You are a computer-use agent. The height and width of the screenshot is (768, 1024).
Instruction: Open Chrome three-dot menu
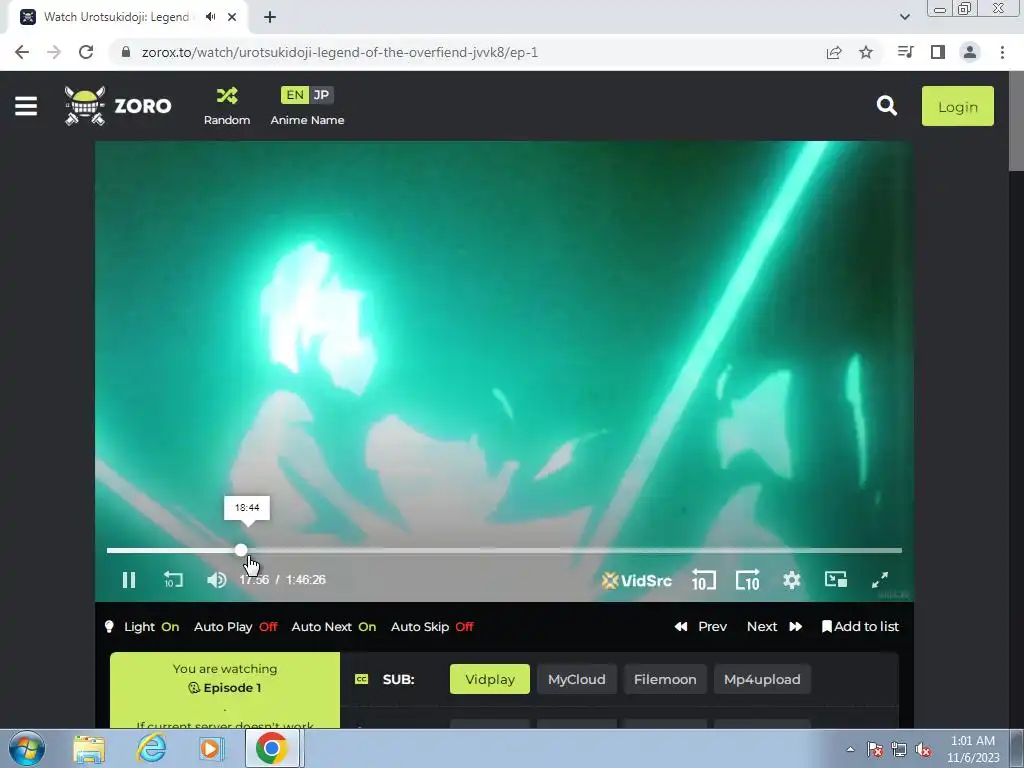(x=1002, y=52)
